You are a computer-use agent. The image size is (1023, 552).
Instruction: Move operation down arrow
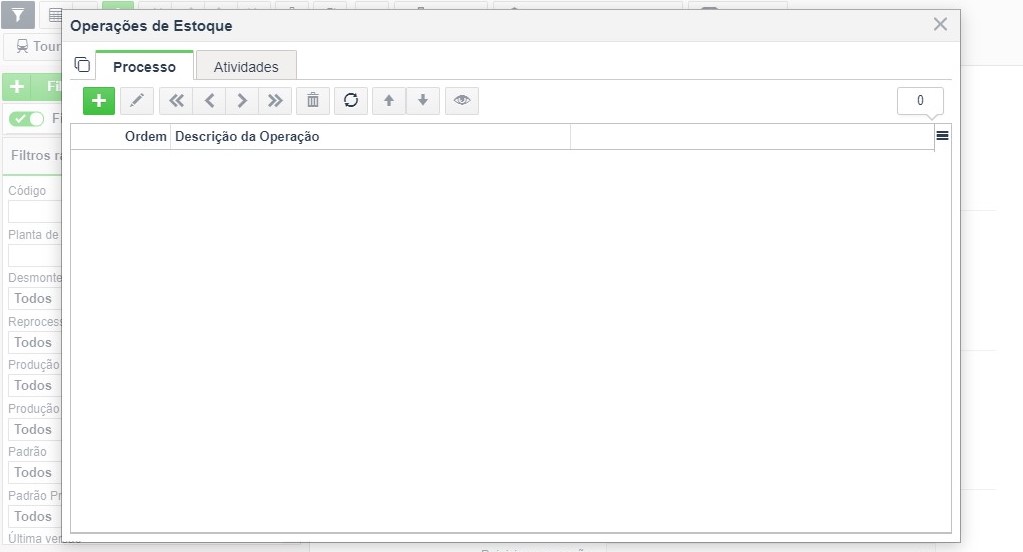tap(423, 100)
